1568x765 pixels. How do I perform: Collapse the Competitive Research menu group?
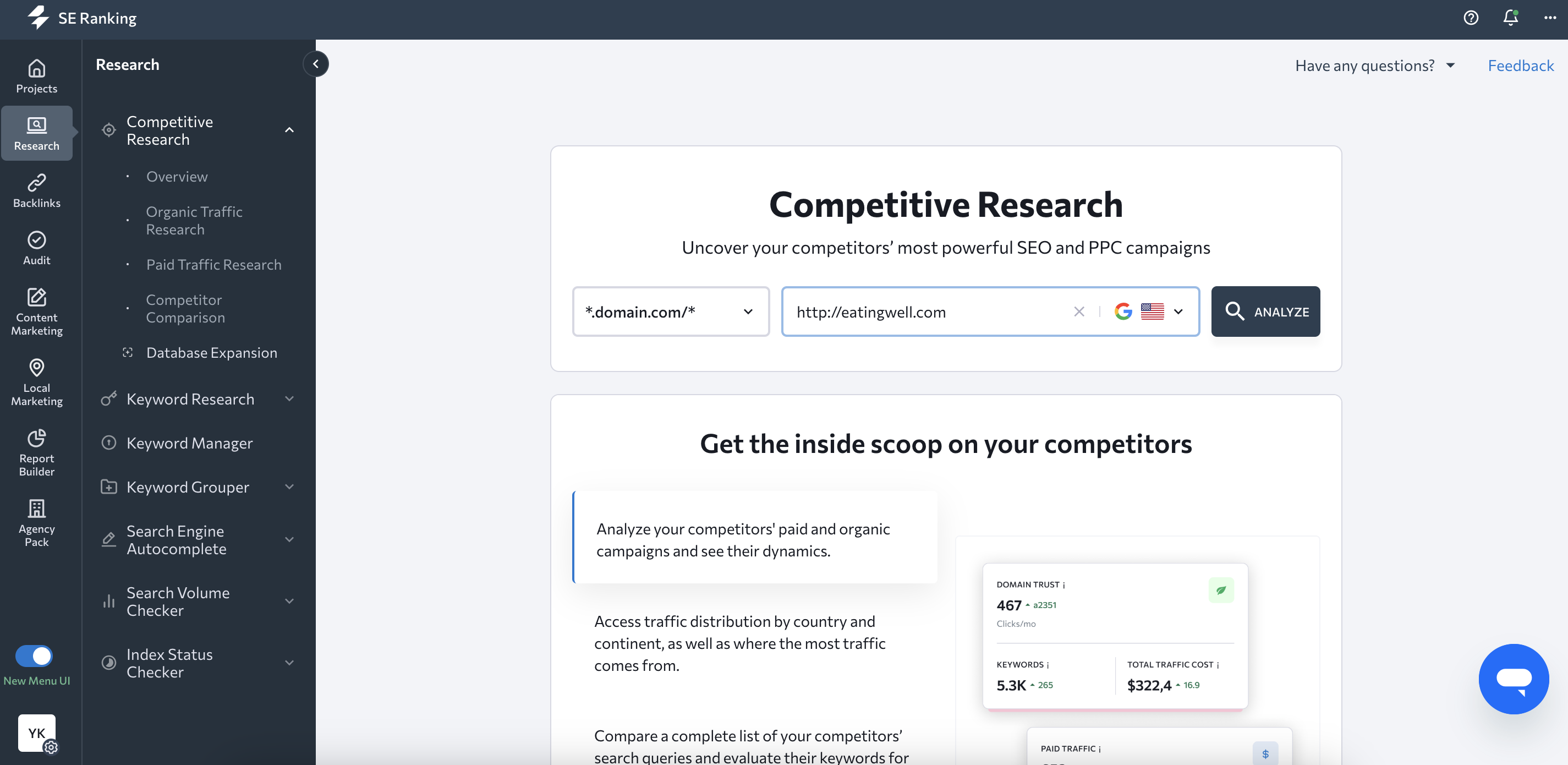(289, 130)
